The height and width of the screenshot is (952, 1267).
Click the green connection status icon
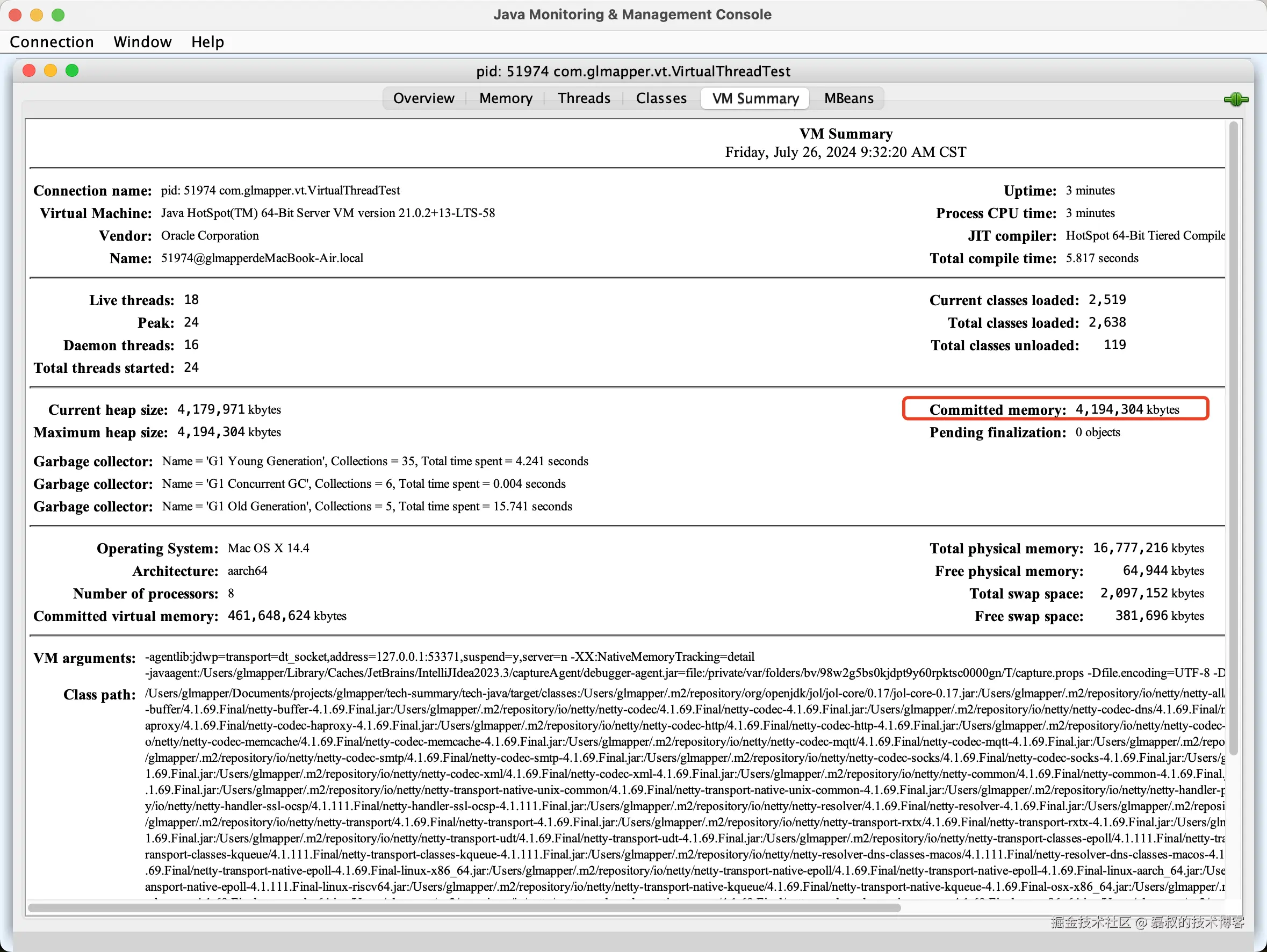[x=1235, y=100]
